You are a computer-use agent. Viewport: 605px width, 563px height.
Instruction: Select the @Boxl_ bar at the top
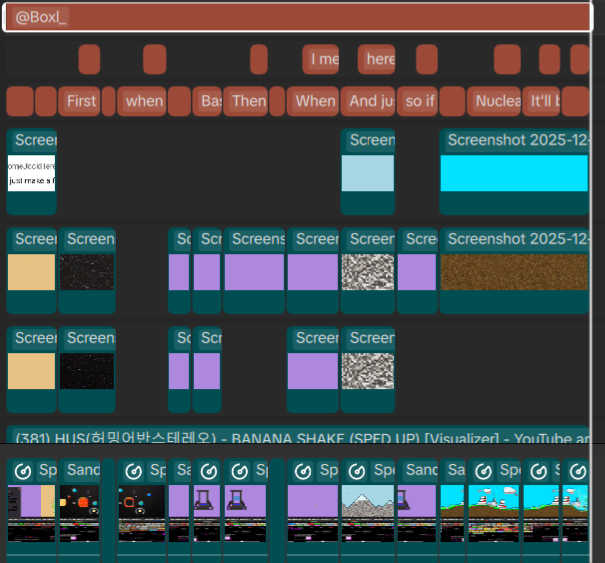coord(296,18)
